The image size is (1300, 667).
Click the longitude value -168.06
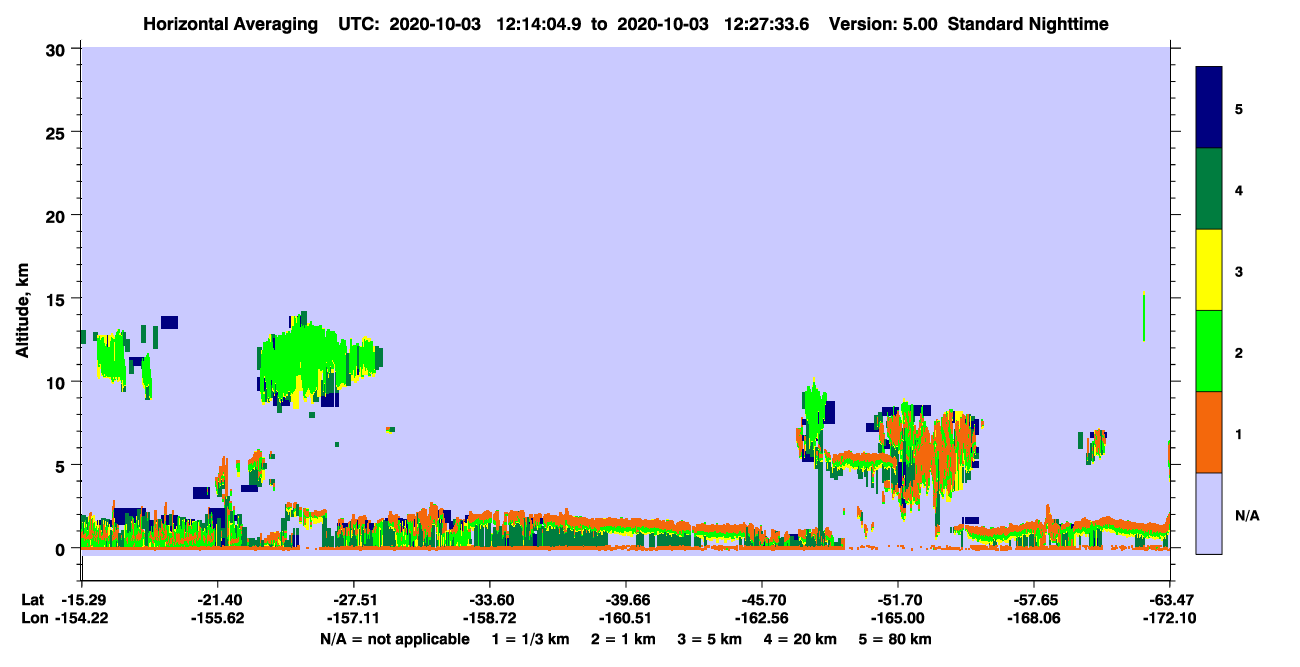pos(1034,619)
